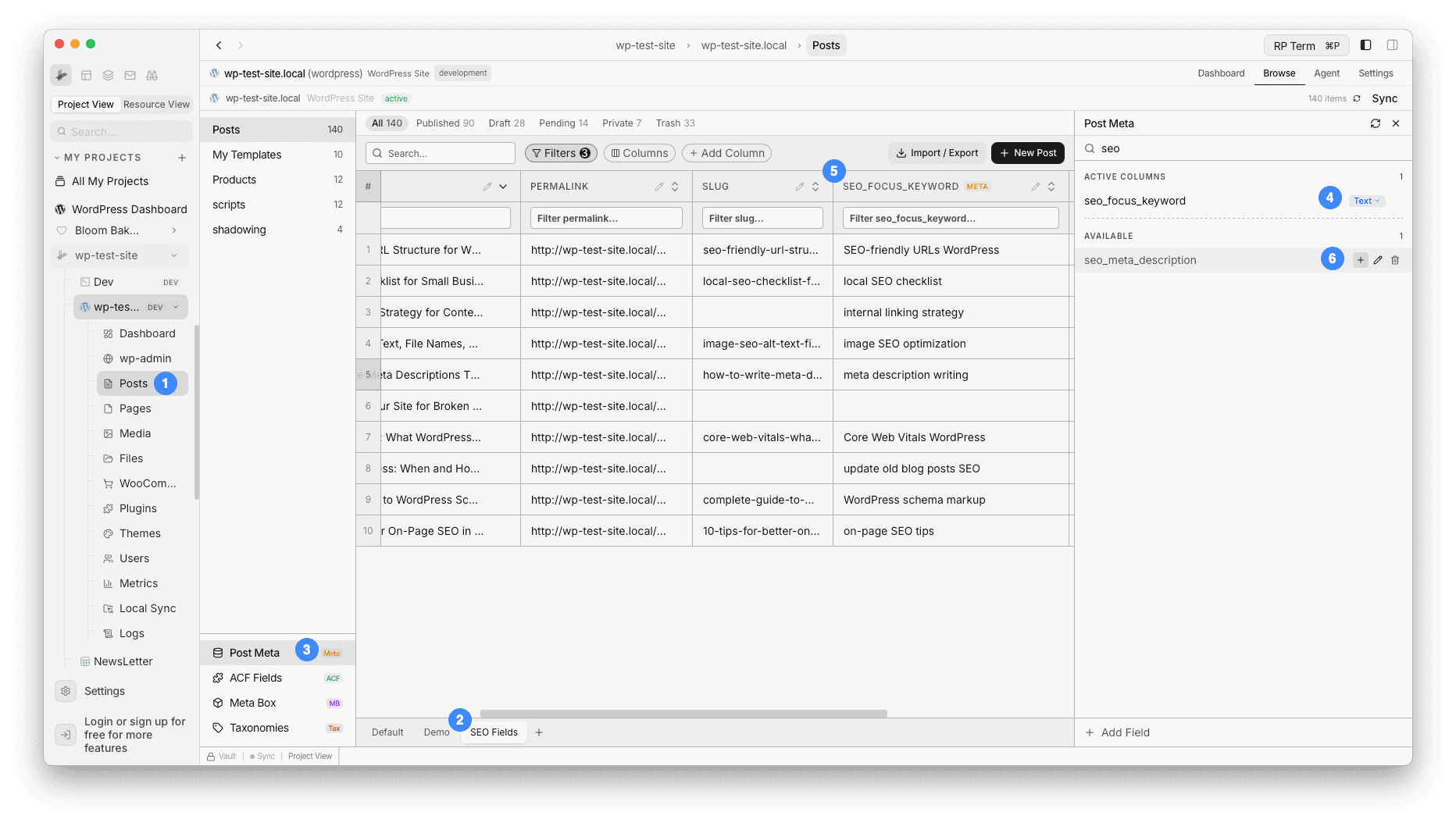The width and height of the screenshot is (1456, 823).
Task: Switch to the Default view tab
Action: pos(387,732)
